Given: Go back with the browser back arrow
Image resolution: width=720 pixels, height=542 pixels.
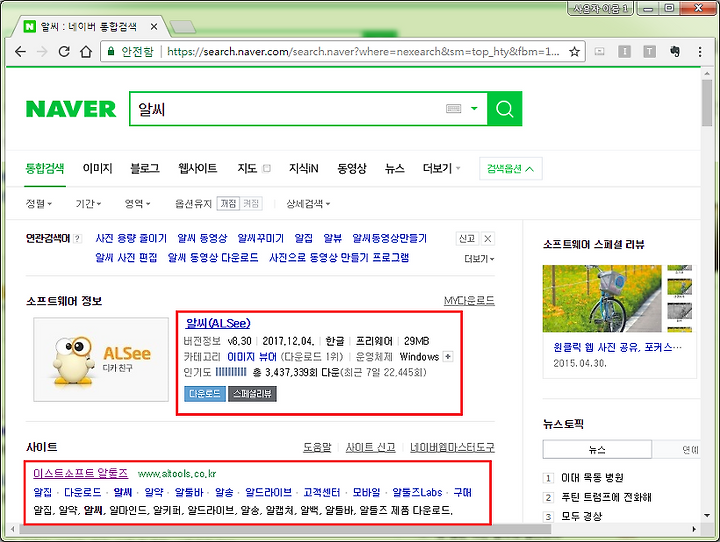Looking at the screenshot, I should [x=20, y=51].
